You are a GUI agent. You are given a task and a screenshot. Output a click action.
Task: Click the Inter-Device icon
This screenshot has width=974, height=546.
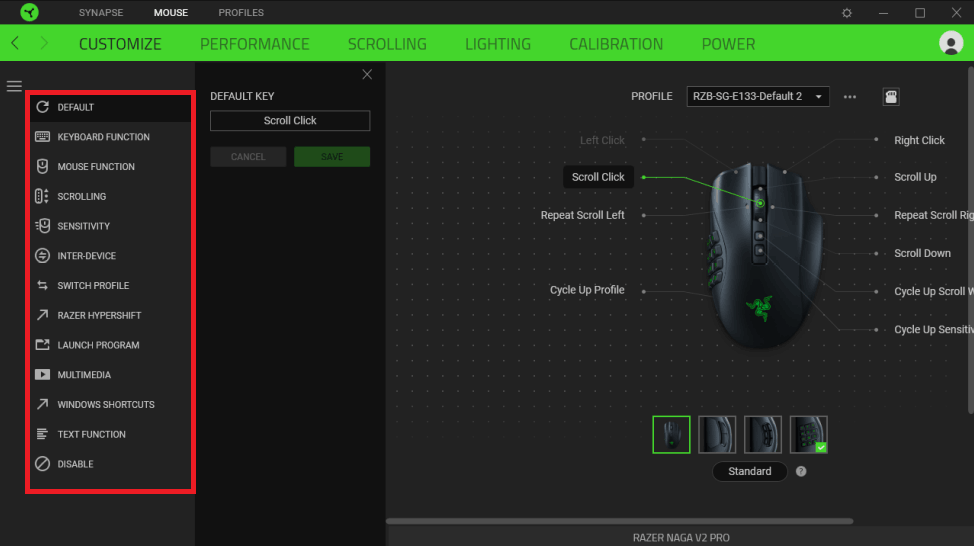pyautogui.click(x=42, y=255)
